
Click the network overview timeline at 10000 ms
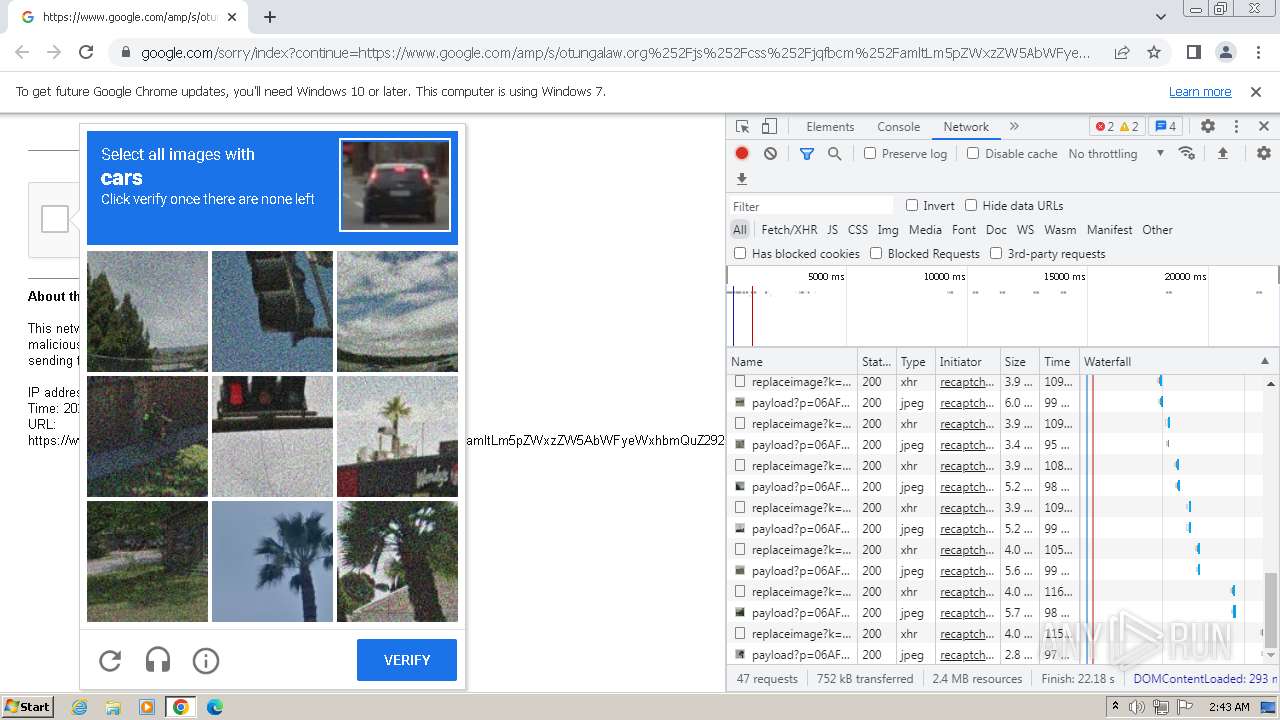944,276
